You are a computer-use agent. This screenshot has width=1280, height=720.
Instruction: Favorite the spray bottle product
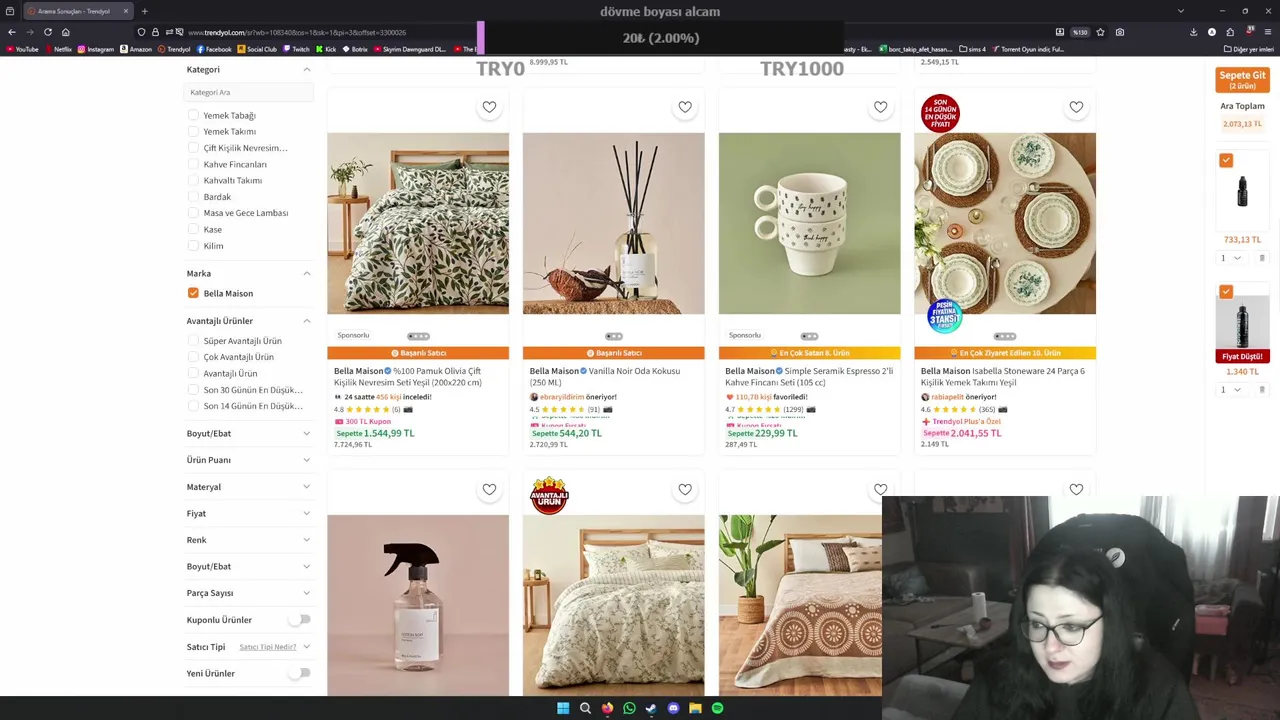[x=489, y=489]
